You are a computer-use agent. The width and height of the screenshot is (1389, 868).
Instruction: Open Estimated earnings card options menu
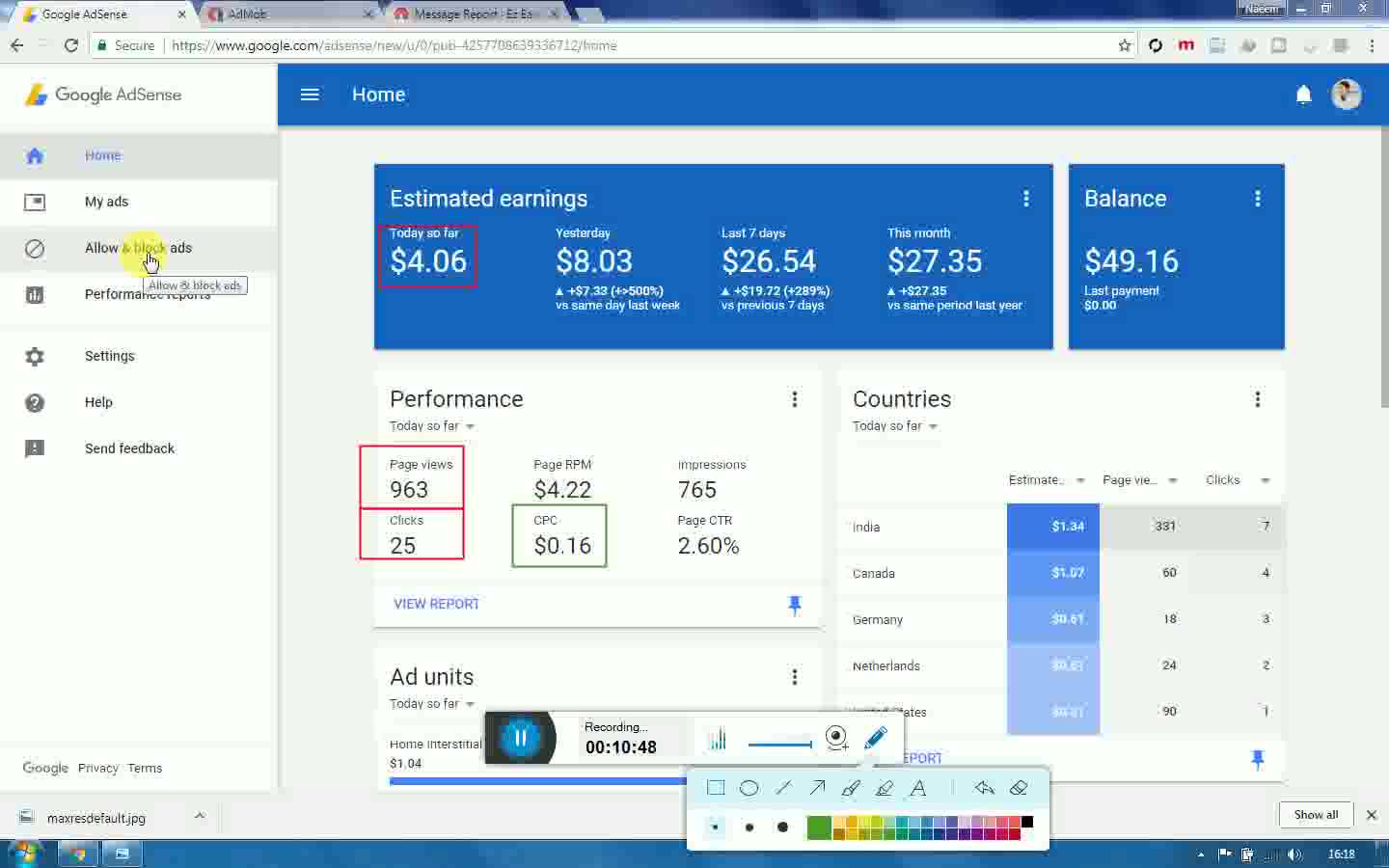click(x=1026, y=199)
